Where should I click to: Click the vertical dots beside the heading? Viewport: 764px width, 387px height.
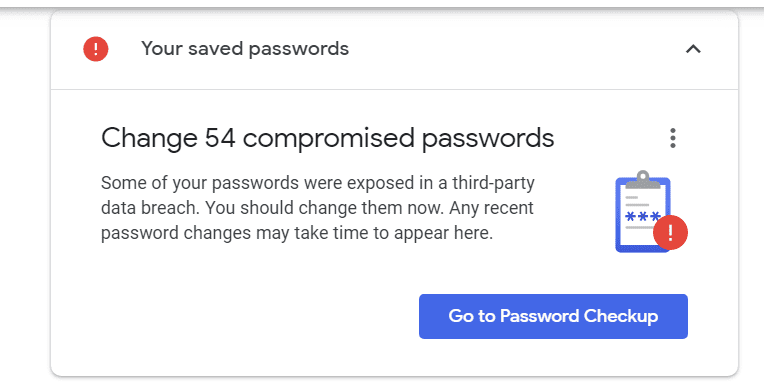673,138
